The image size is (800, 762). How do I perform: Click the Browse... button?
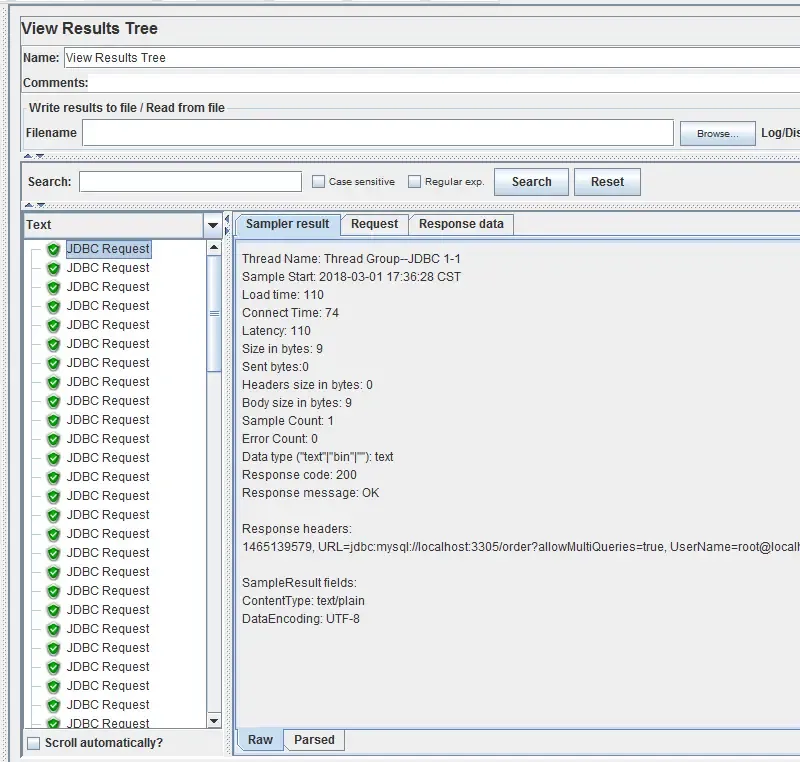click(x=717, y=133)
